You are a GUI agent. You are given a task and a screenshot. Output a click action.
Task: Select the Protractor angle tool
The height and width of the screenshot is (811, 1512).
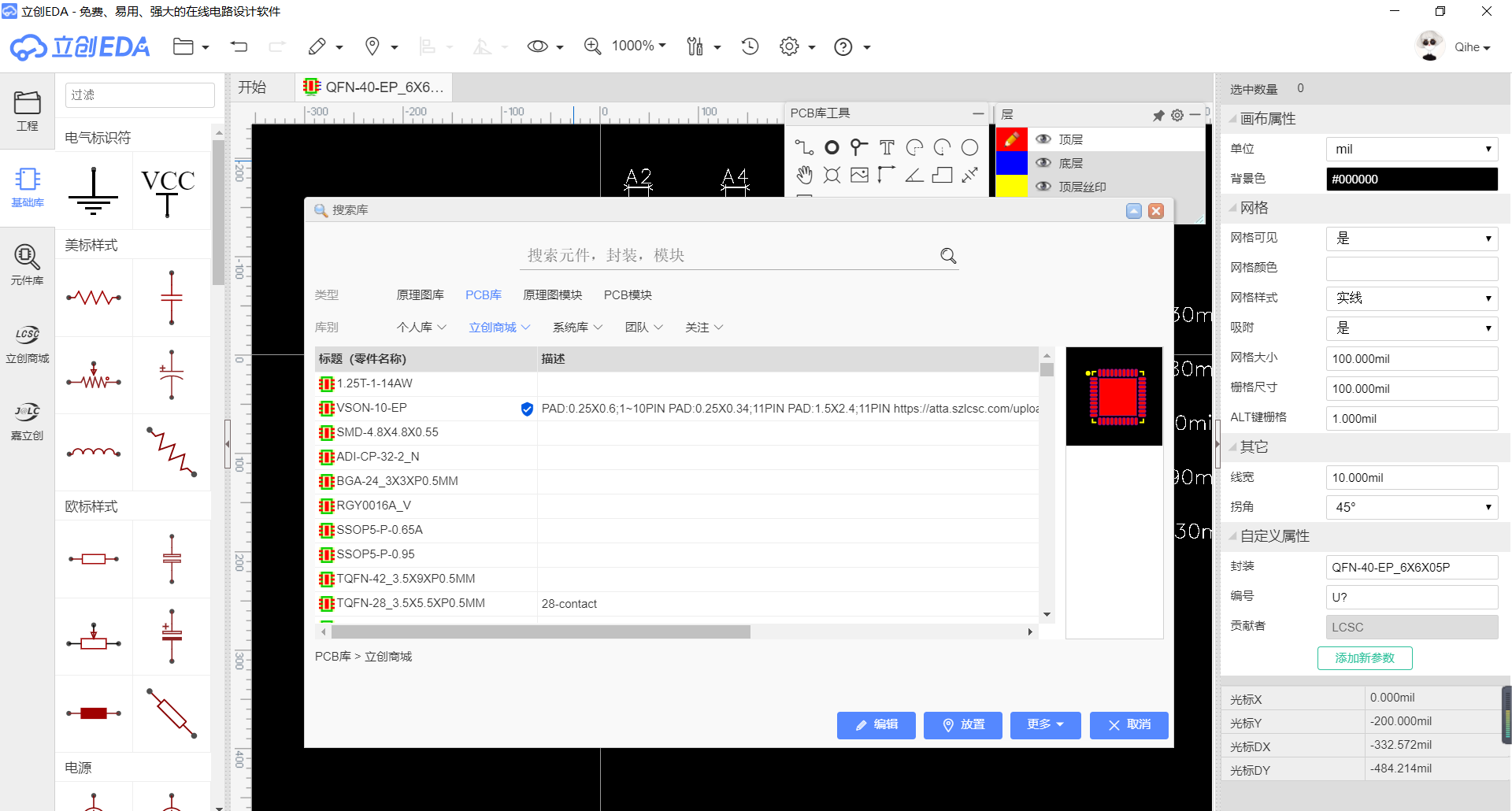[x=914, y=175]
